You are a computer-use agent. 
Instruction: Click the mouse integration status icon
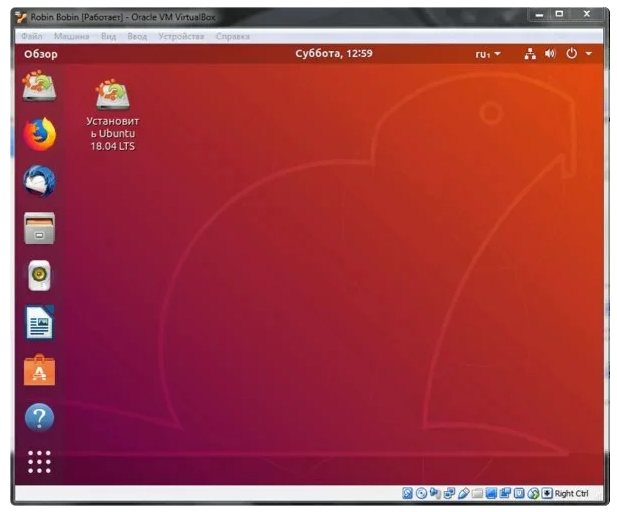[x=533, y=493]
